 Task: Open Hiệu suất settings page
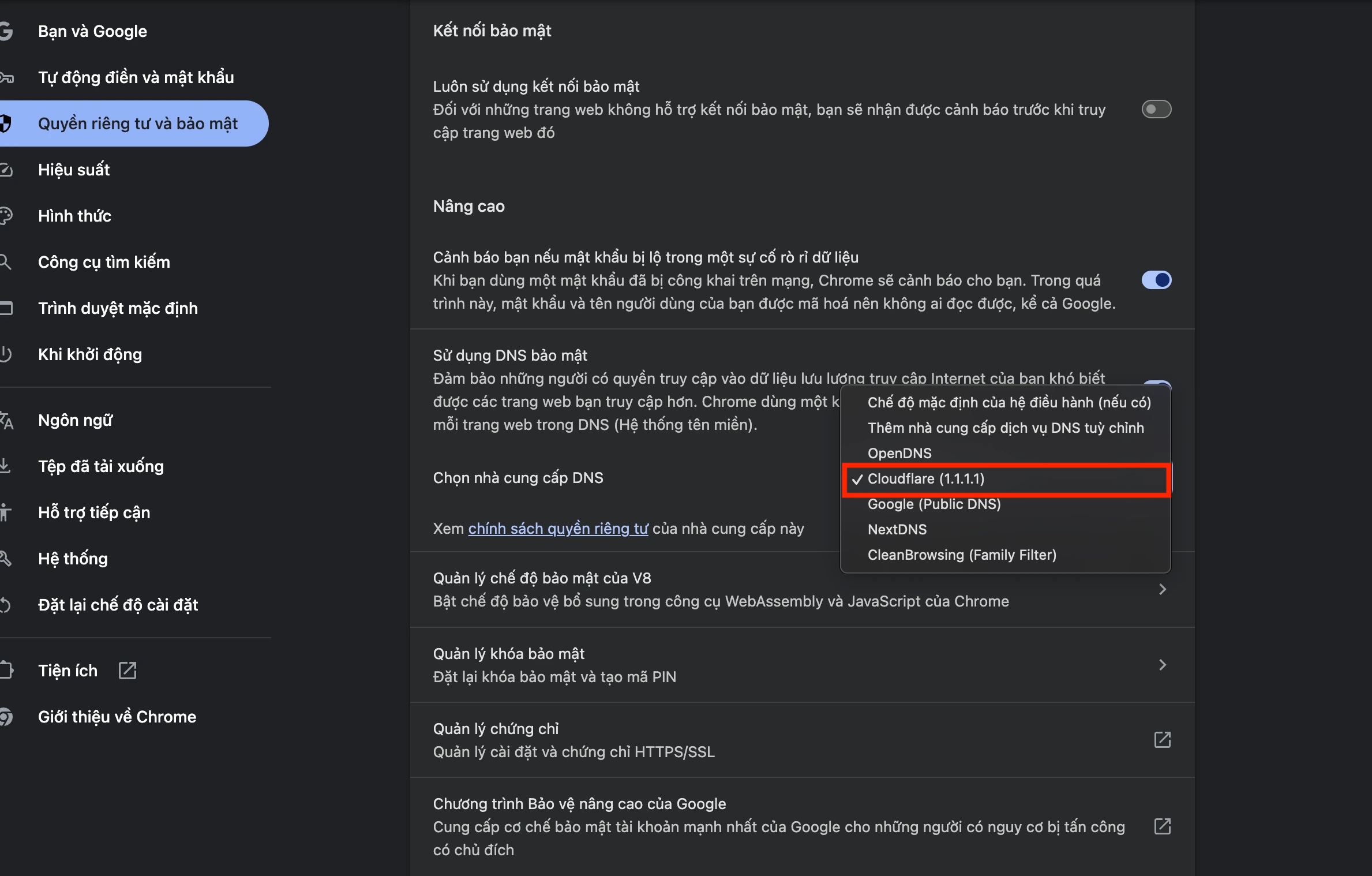click(x=74, y=170)
